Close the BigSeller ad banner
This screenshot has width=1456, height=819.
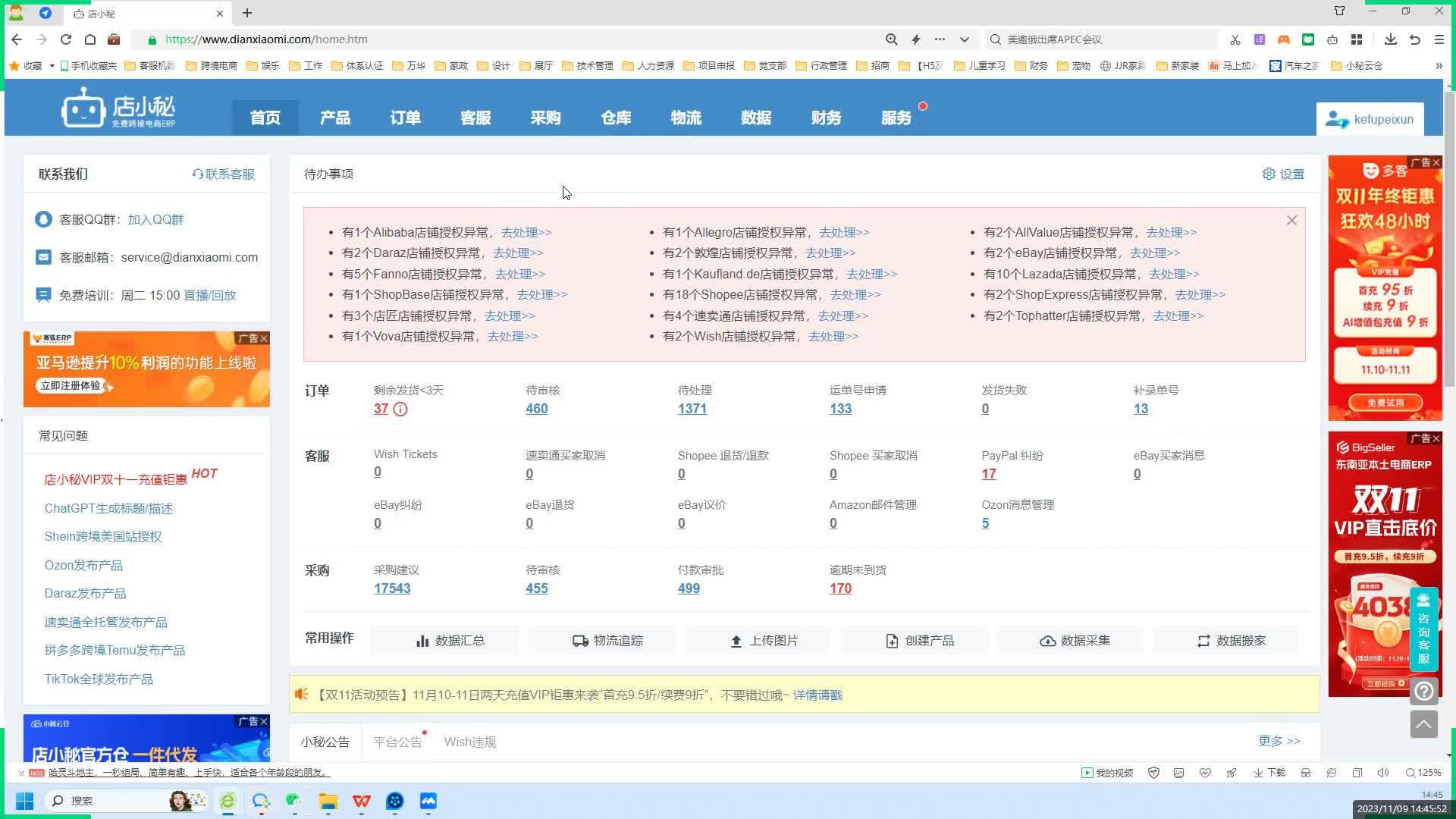(x=1436, y=439)
